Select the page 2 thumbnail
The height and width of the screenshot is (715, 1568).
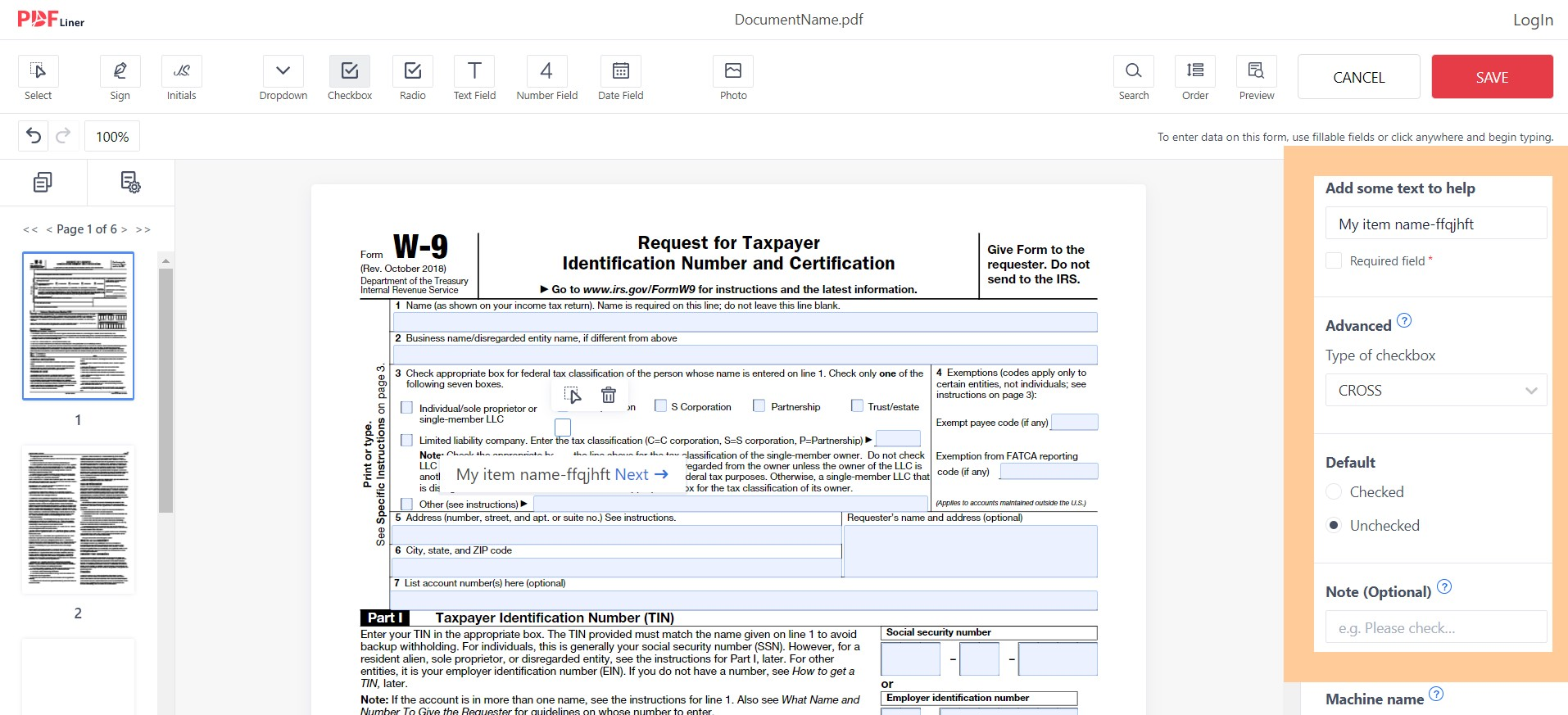78,519
